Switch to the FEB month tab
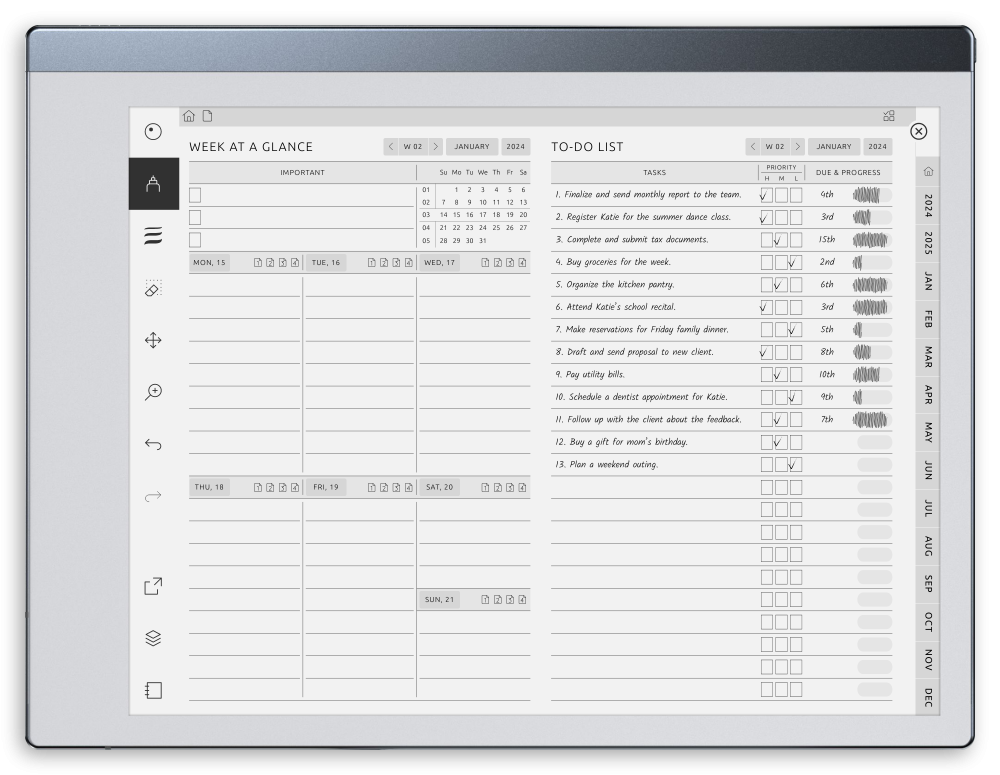The image size is (1000, 775). (928, 318)
